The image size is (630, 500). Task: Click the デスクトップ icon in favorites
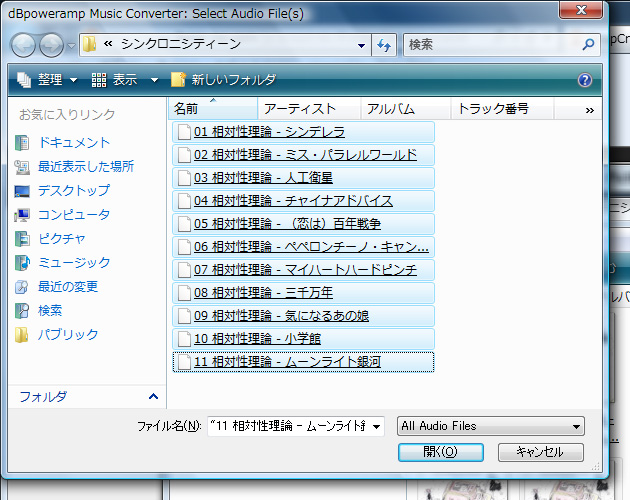22,191
